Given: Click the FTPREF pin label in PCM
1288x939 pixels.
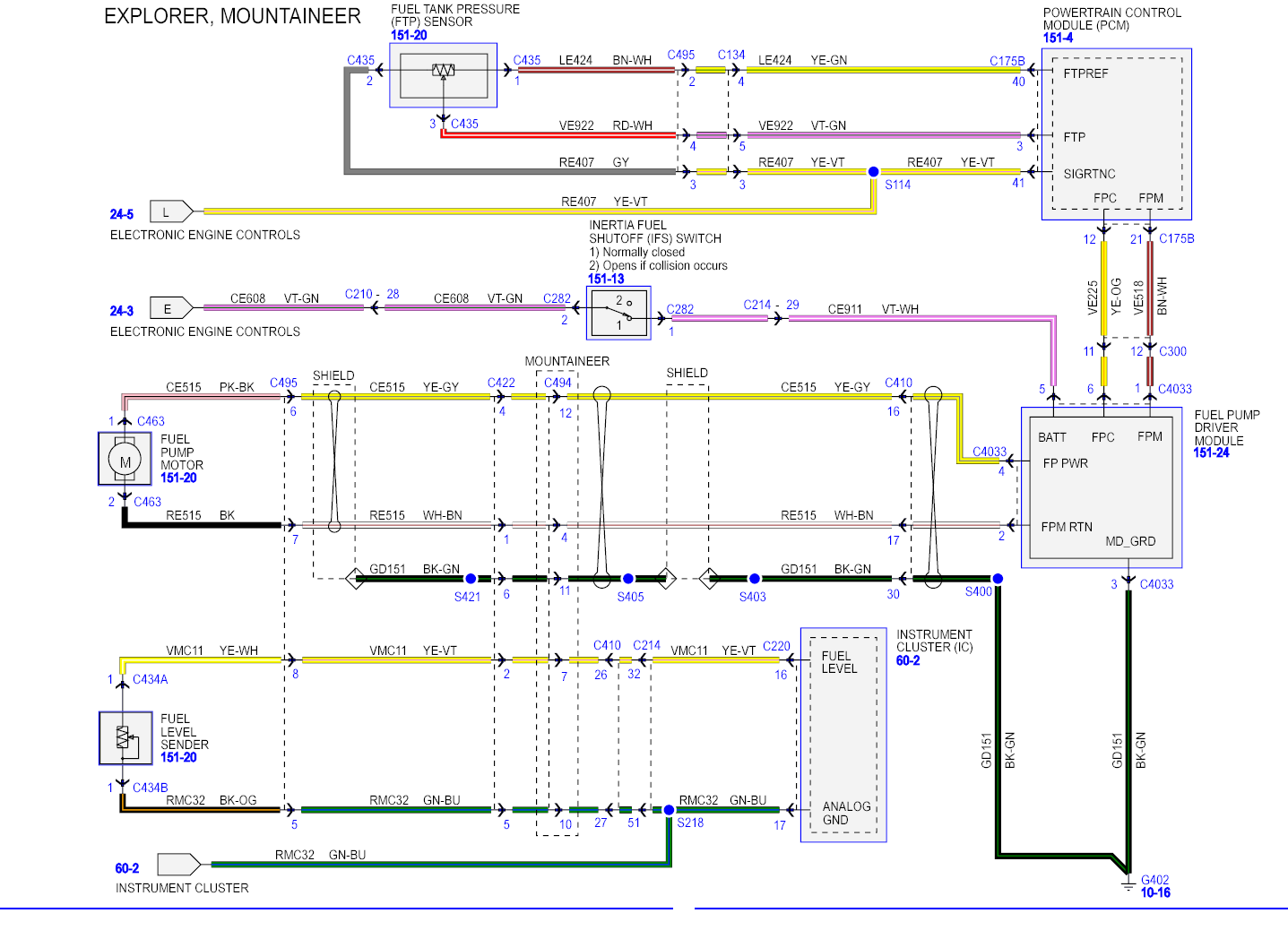Looking at the screenshot, I should tap(1085, 73).
